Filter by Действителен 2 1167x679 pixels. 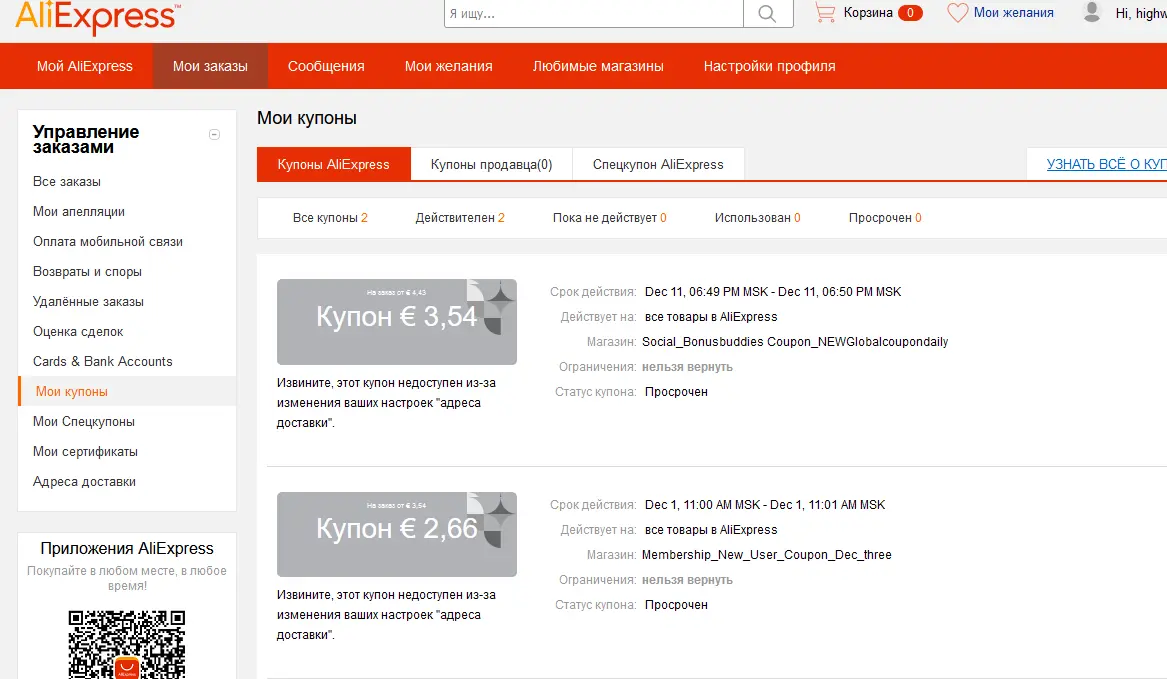(460, 218)
